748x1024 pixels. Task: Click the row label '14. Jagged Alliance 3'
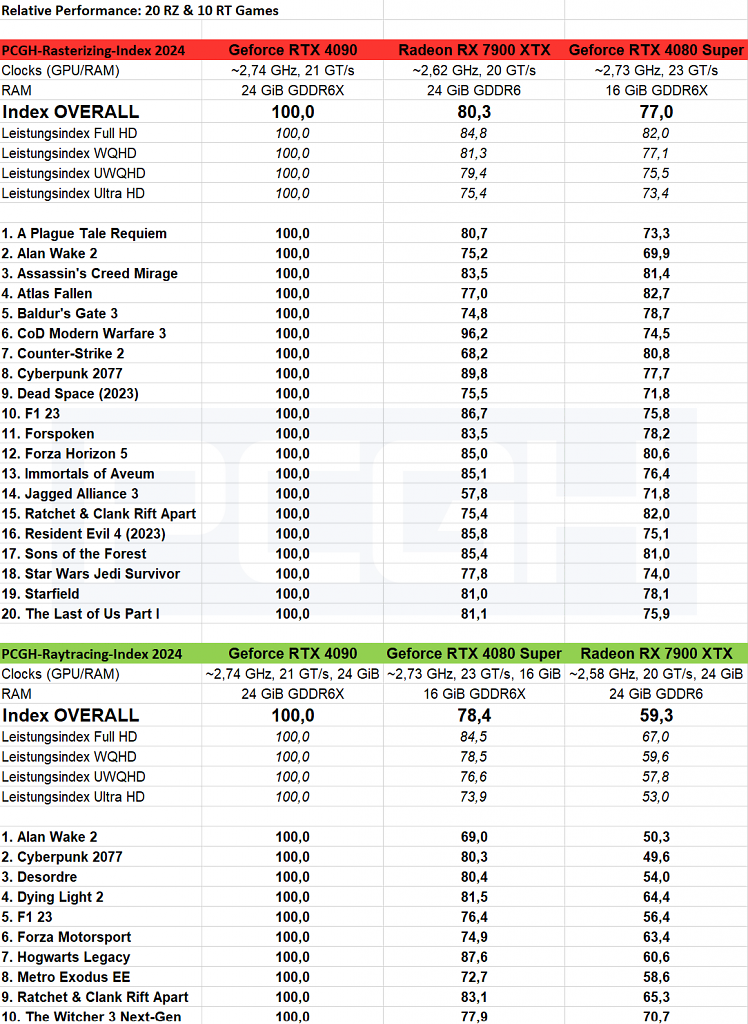(70, 494)
